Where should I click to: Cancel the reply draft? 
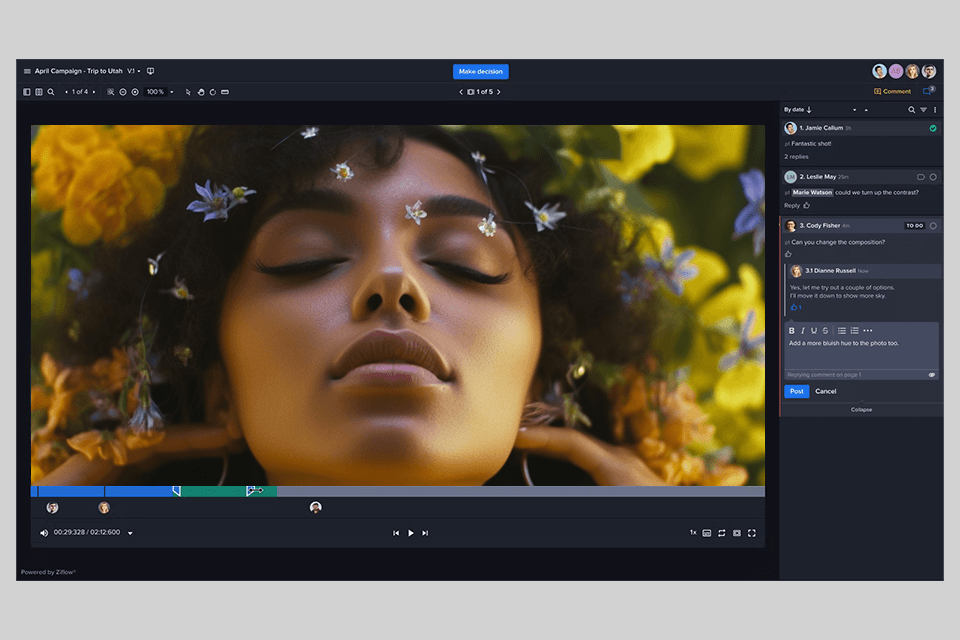click(x=825, y=391)
